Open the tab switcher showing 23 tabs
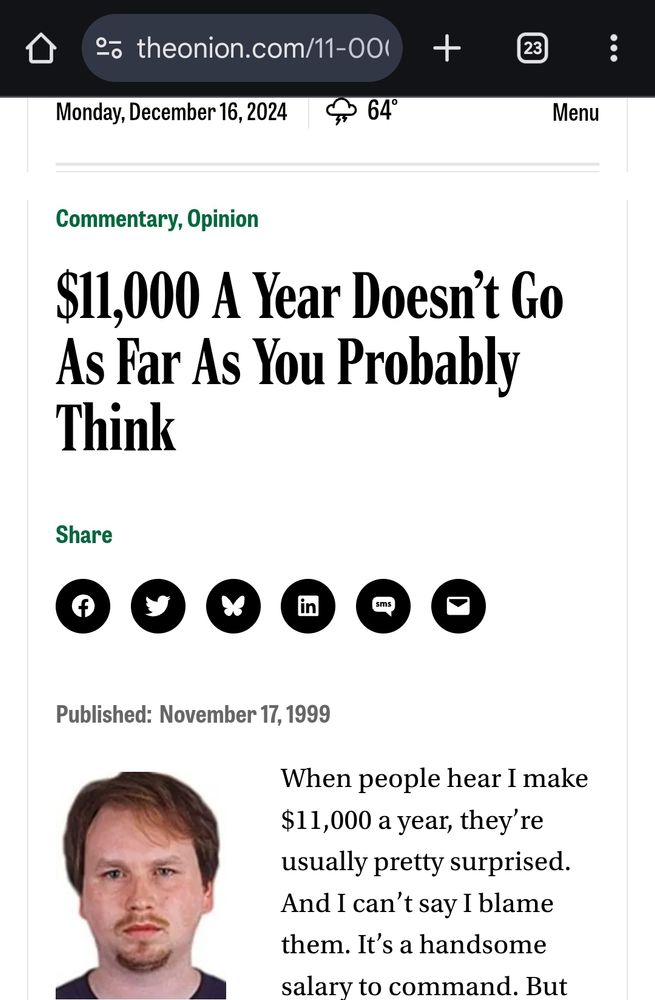Viewport: 655px width, 1000px height. [x=533, y=47]
